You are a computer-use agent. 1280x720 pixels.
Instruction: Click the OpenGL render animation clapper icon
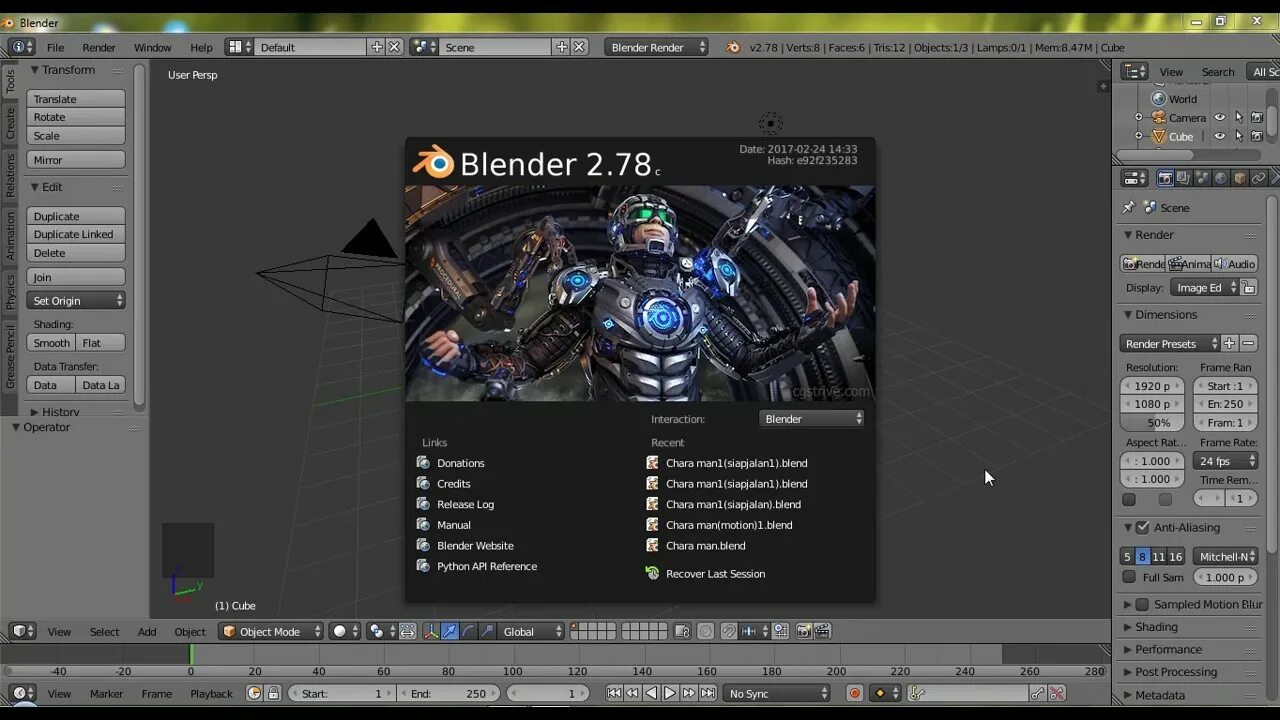822,631
